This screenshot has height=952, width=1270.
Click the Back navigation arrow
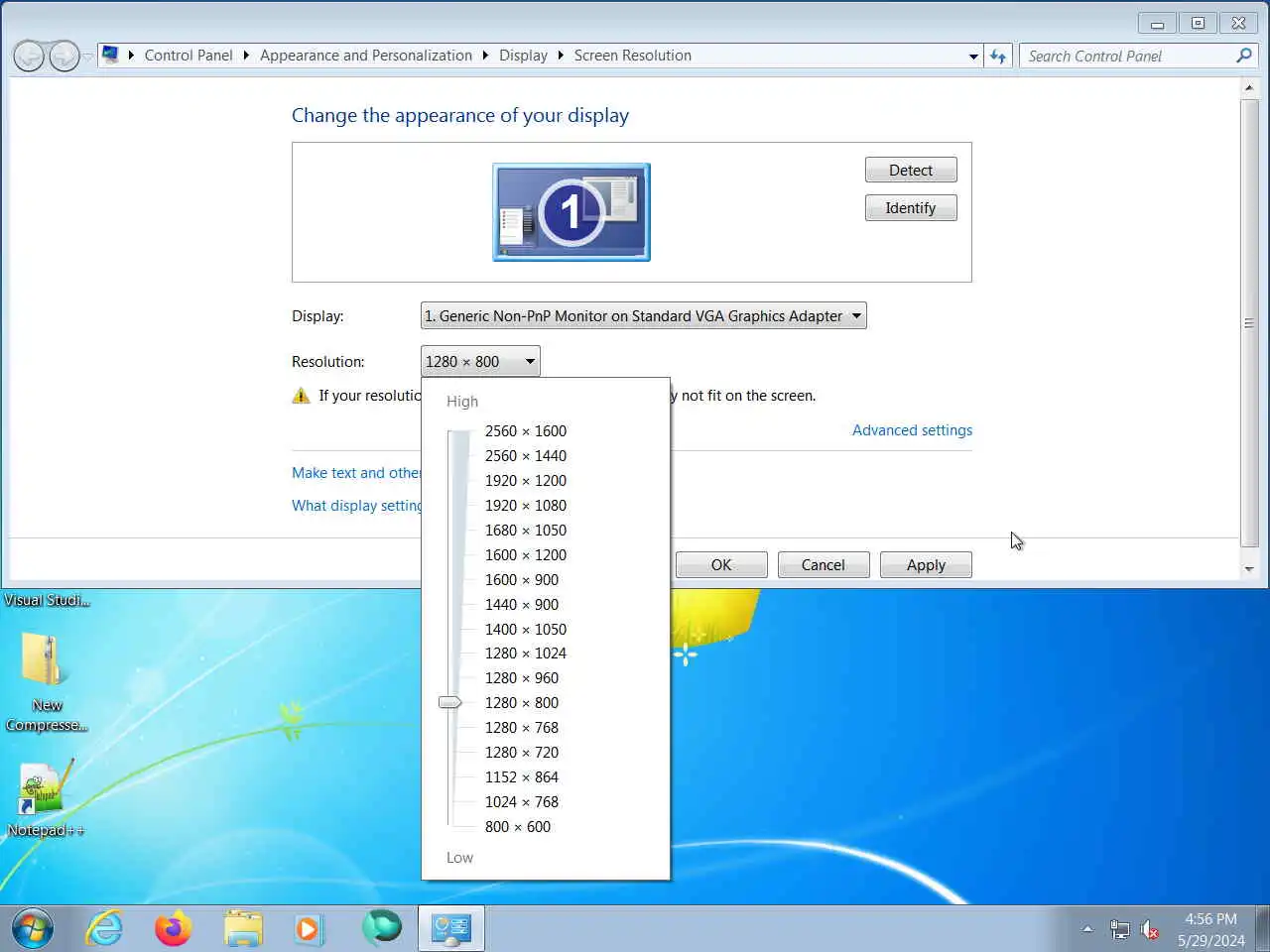coord(29,56)
